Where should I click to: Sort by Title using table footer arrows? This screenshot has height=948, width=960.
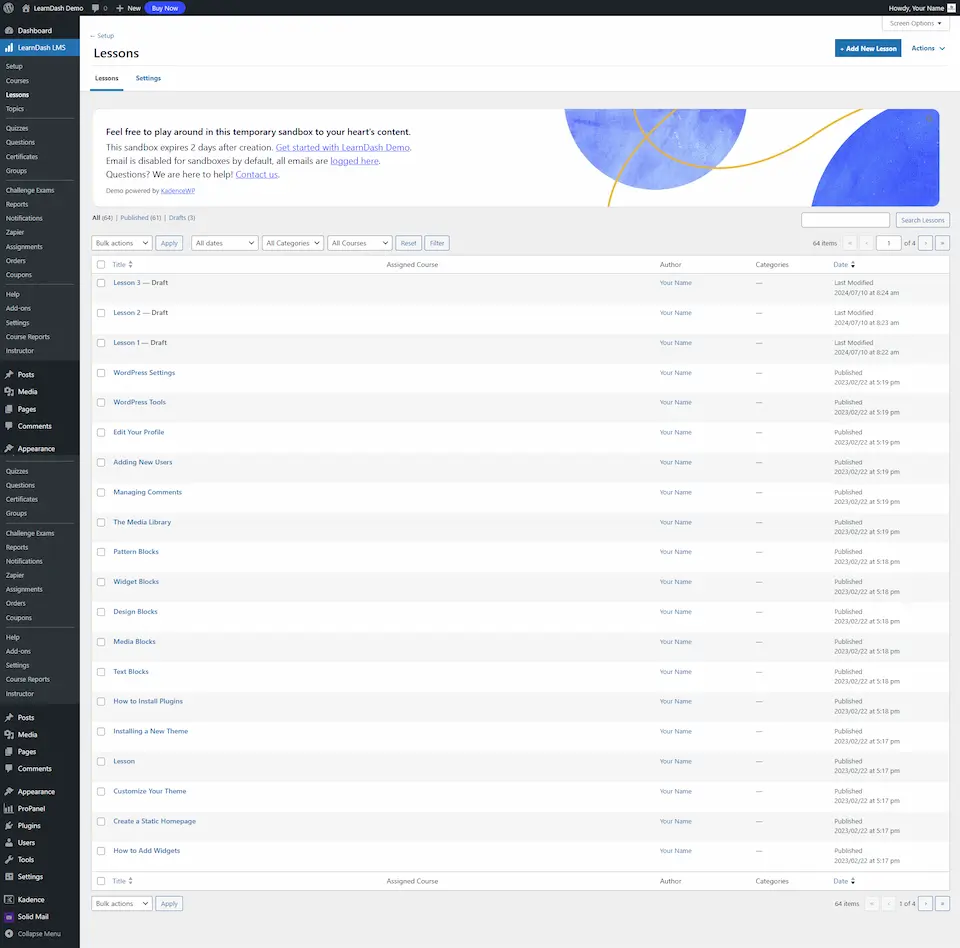point(130,881)
